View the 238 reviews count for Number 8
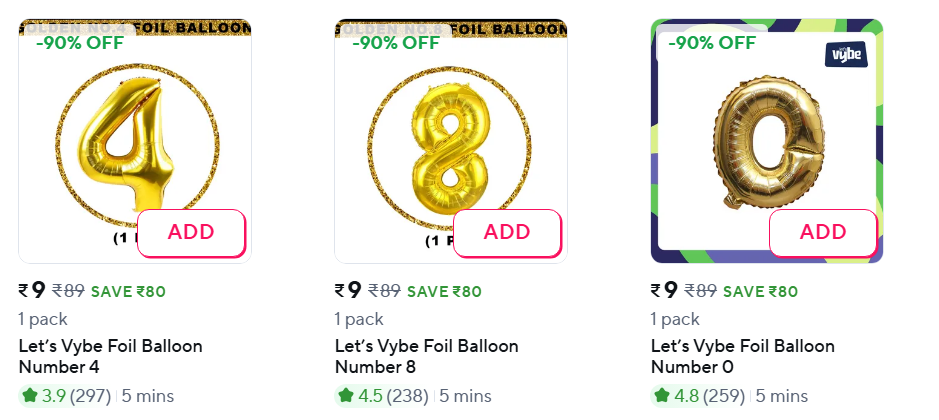Image resolution: width=939 pixels, height=420 pixels. 408,396
